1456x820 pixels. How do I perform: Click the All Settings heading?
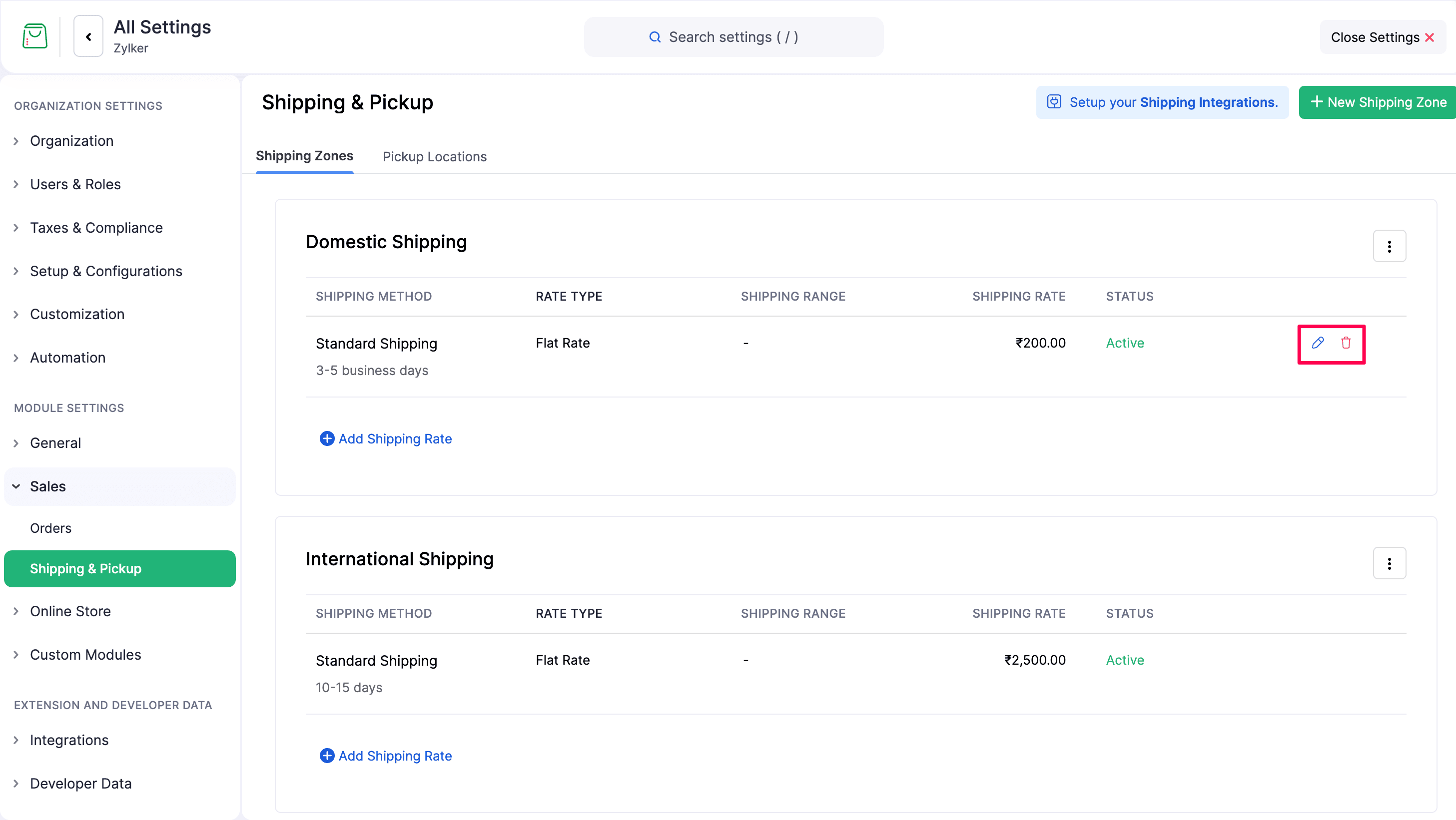[162, 26]
